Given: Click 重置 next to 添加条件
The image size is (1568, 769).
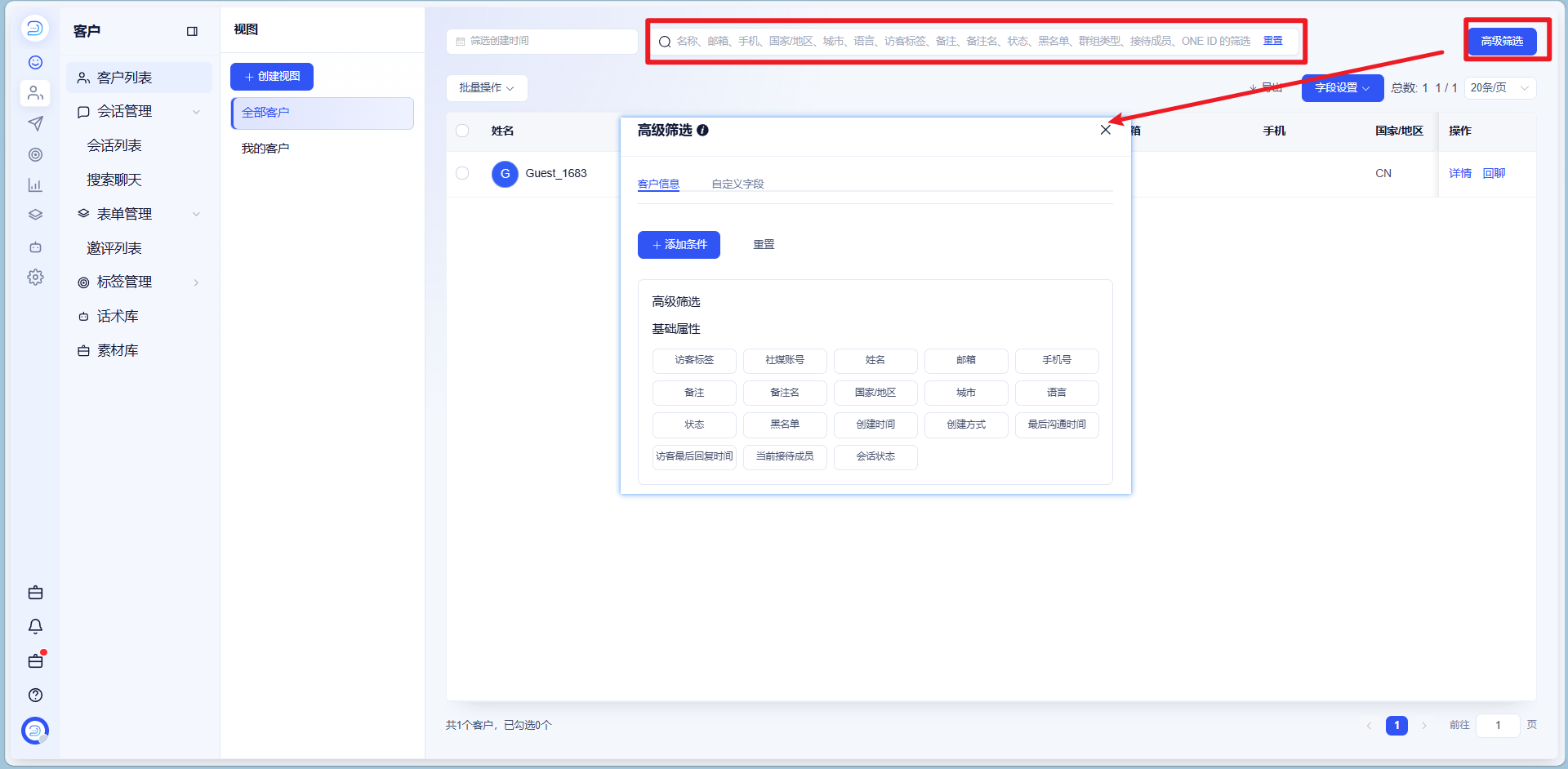Looking at the screenshot, I should coord(764,245).
